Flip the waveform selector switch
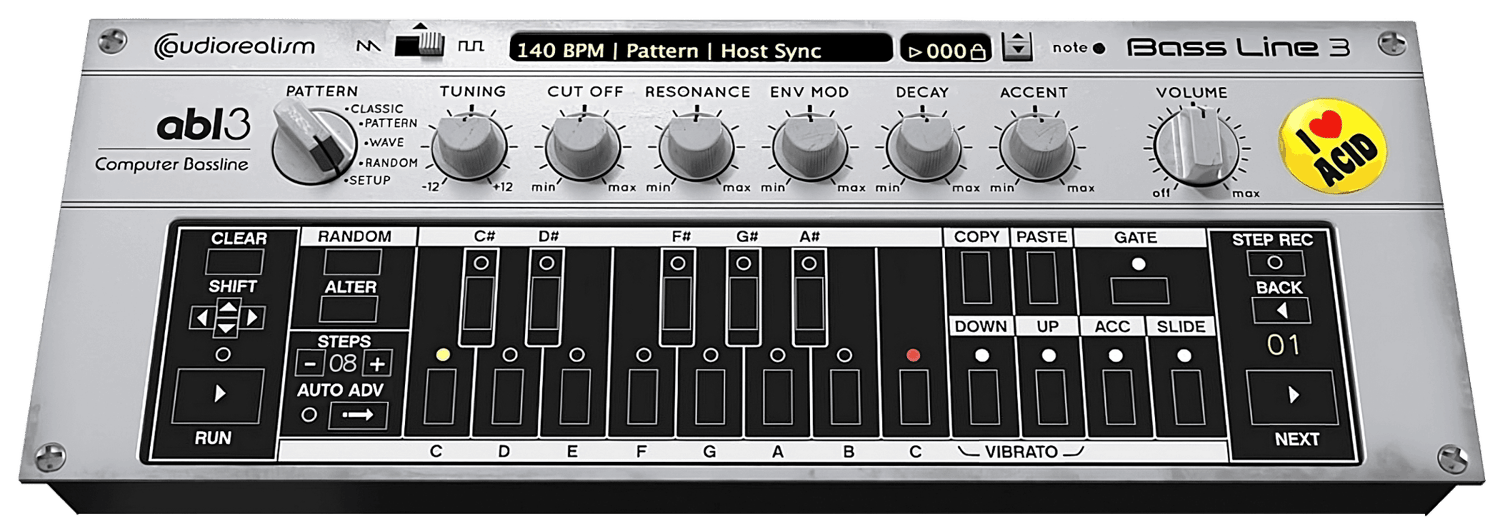This screenshot has width=1500, height=531. (x=420, y=43)
